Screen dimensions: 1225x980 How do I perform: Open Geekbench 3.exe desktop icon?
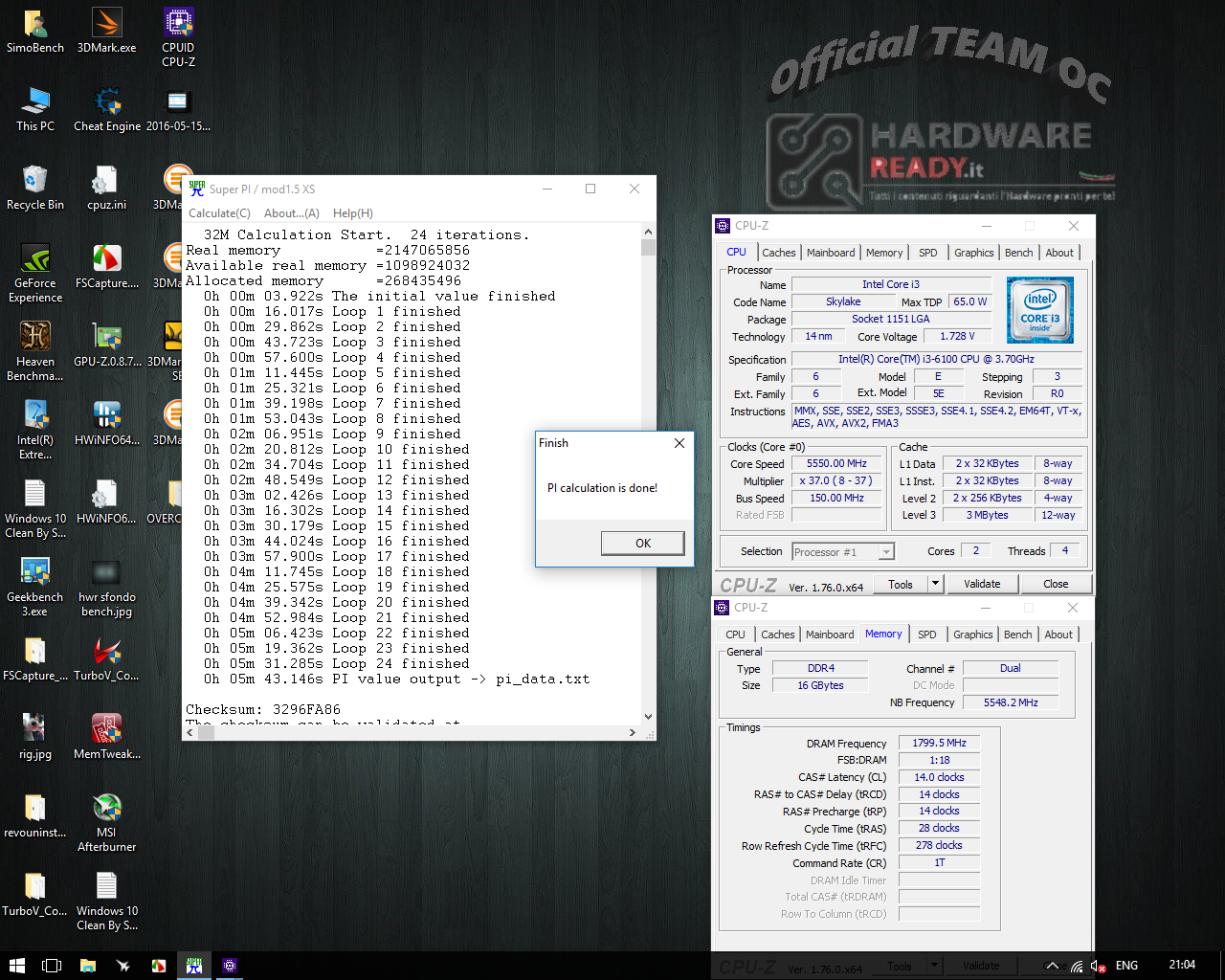coord(35,587)
